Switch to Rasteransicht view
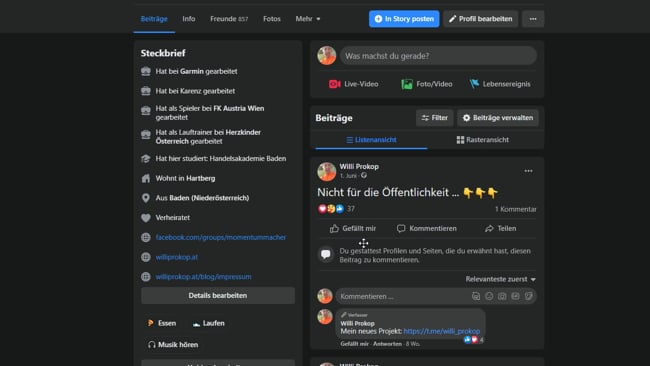Viewport: 650px width, 366px height. tap(483, 140)
